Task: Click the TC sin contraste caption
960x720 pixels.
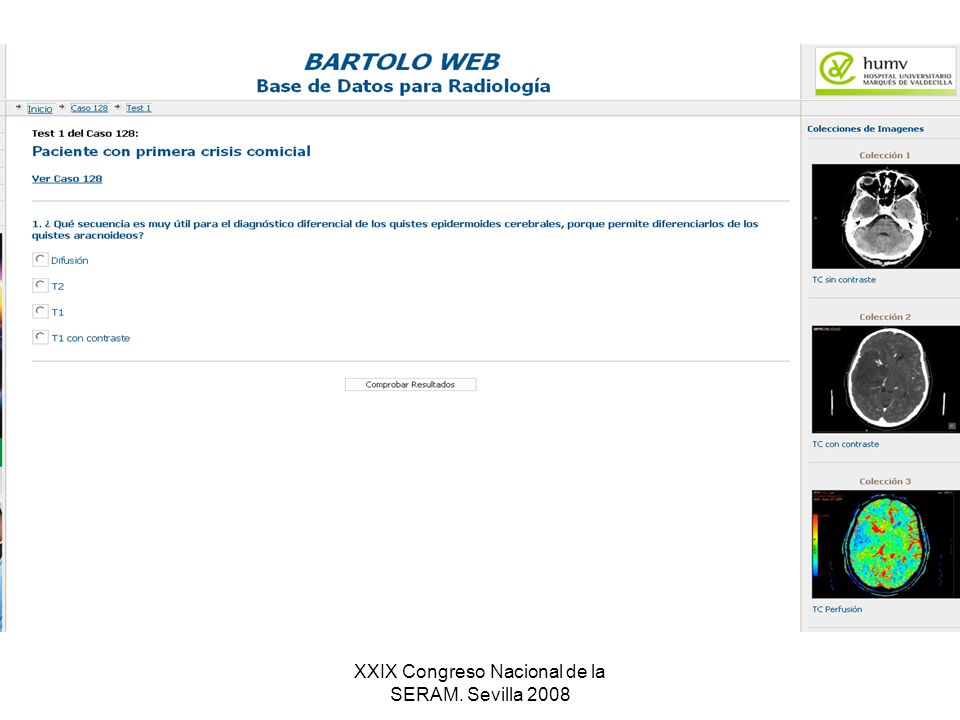Action: (x=844, y=280)
